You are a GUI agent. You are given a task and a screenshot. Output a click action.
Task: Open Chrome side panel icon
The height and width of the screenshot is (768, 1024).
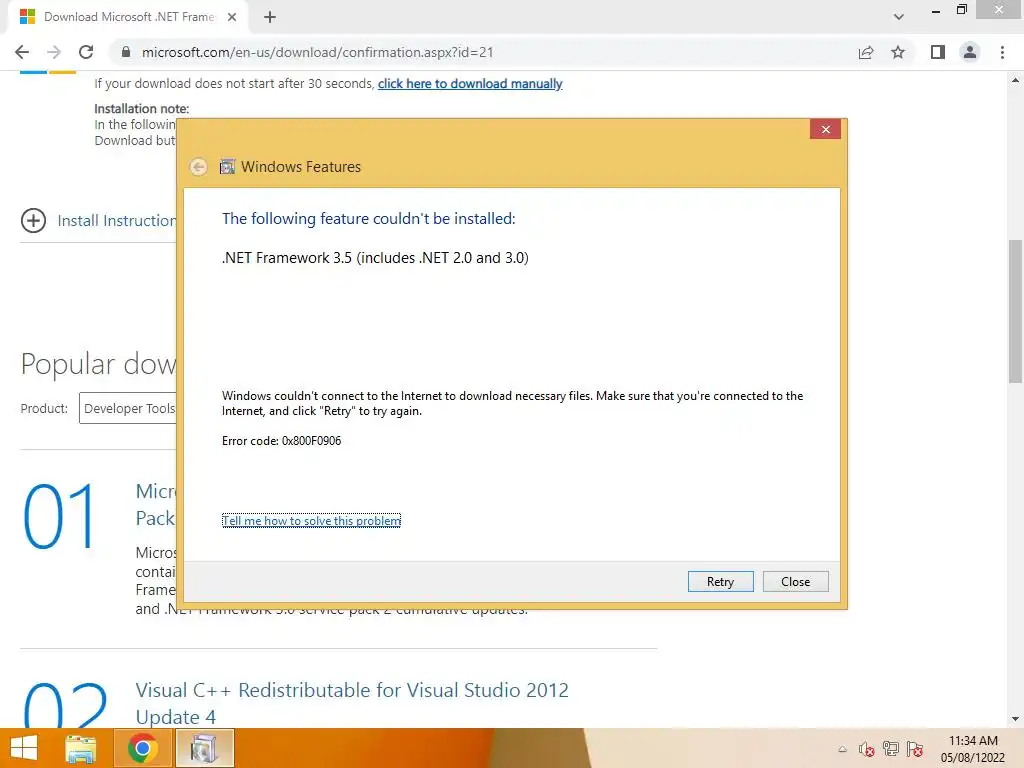click(x=938, y=52)
